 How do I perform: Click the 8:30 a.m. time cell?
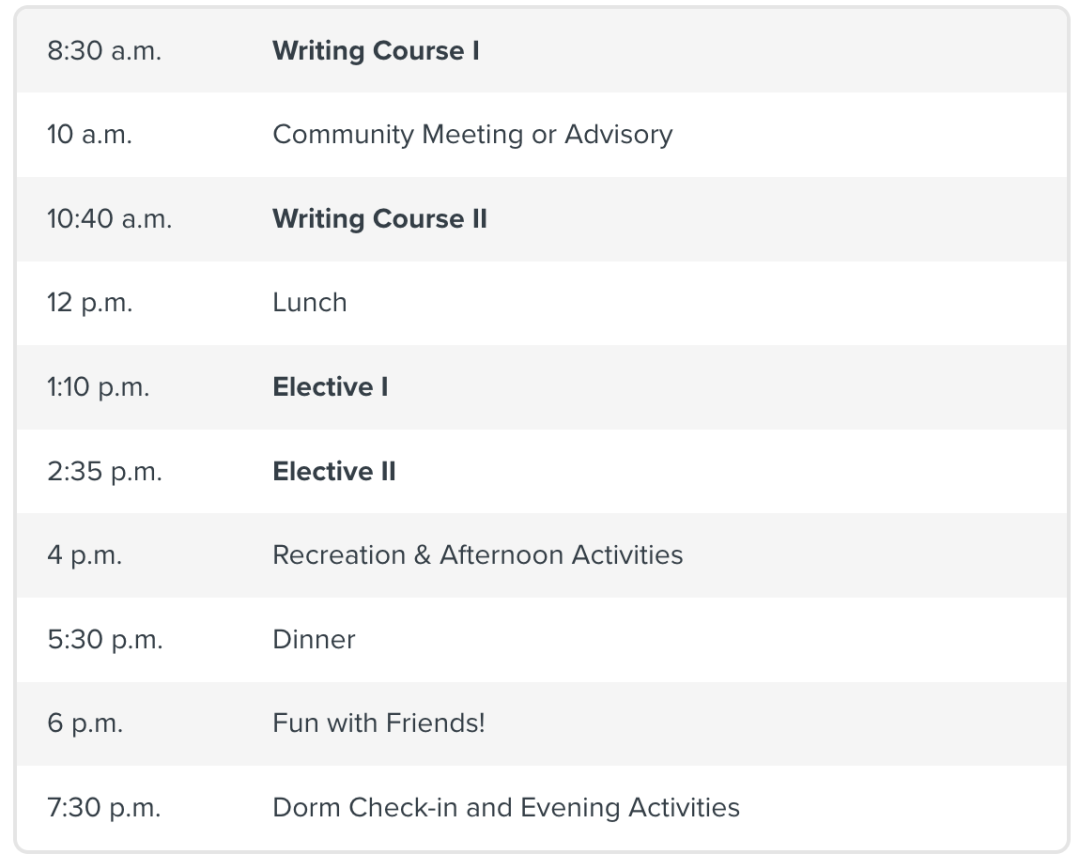click(104, 51)
